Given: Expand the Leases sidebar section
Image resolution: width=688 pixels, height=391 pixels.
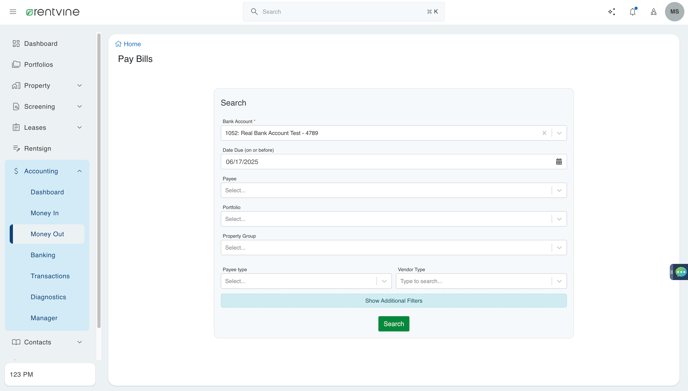Looking at the screenshot, I should [x=47, y=127].
